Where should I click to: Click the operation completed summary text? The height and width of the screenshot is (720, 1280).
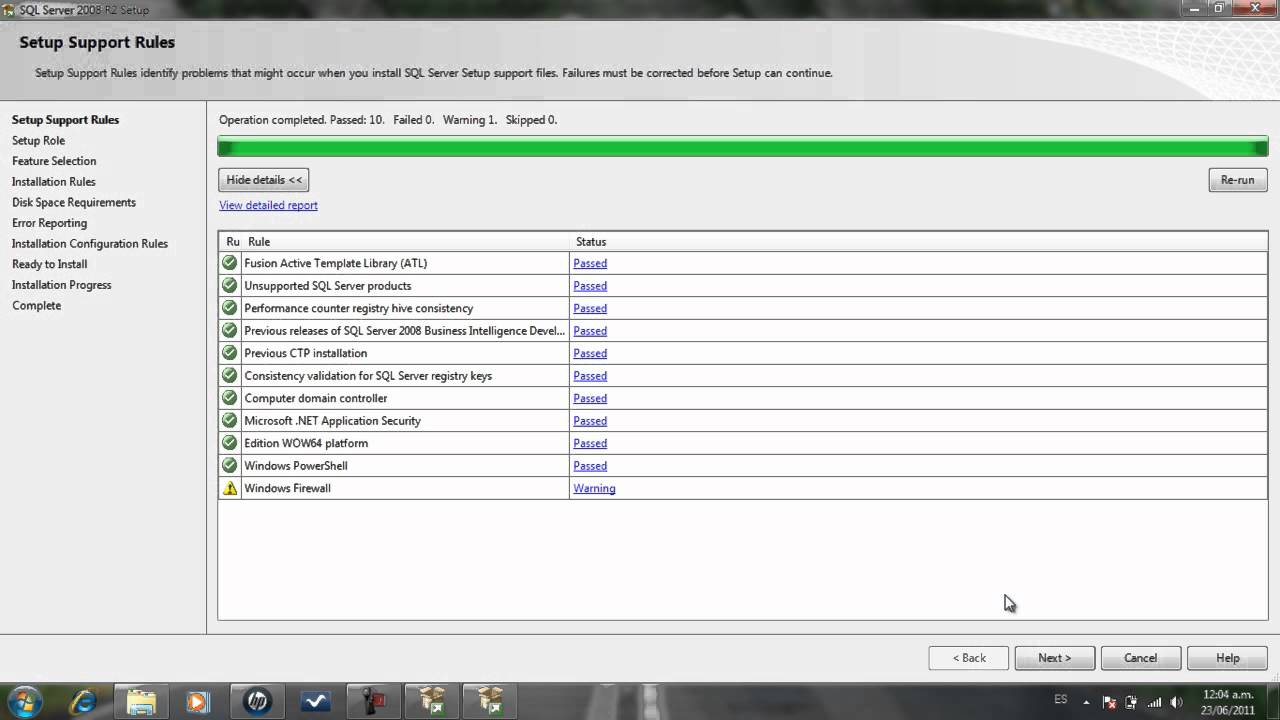pos(388,120)
